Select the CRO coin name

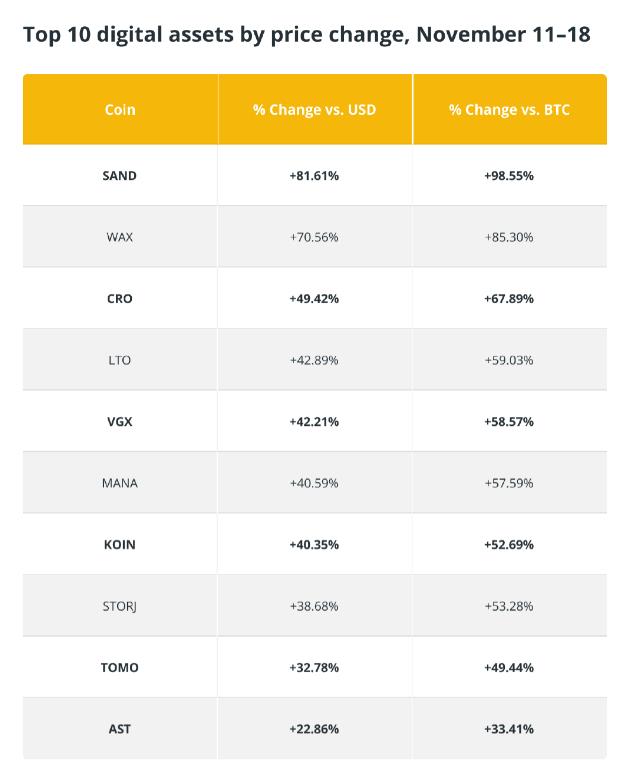[120, 299]
